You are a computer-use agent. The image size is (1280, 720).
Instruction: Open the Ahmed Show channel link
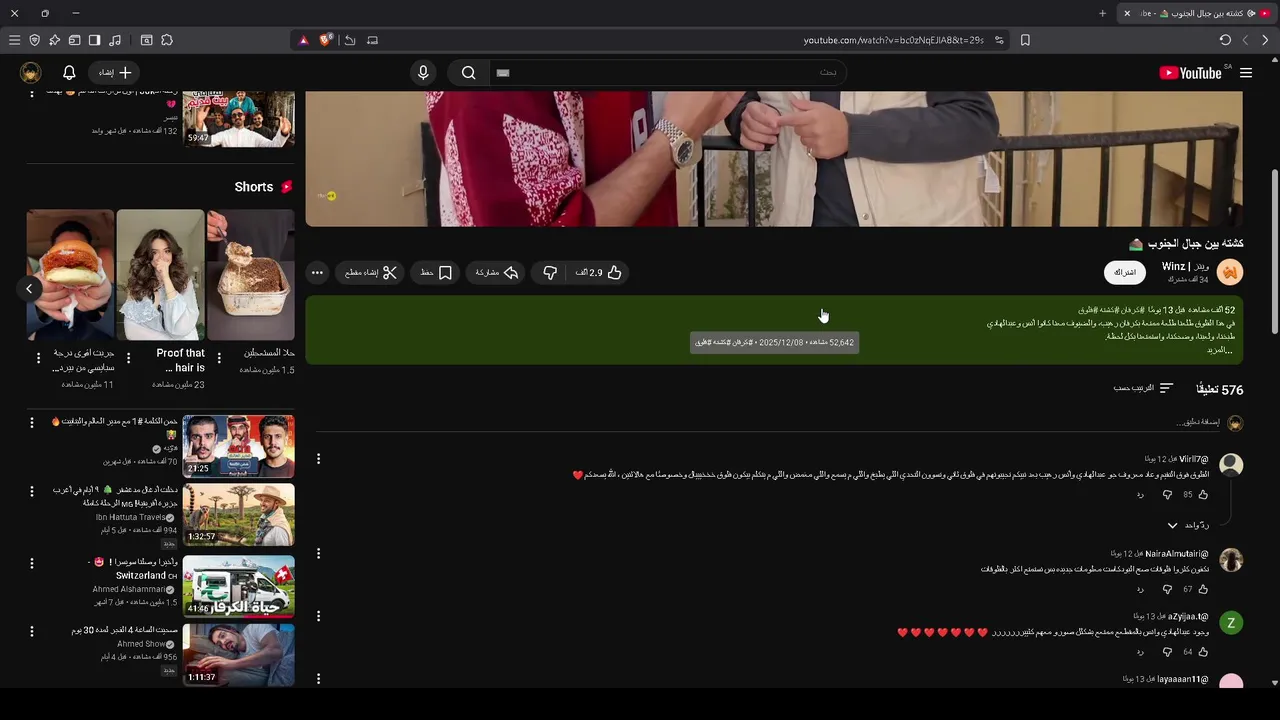(141, 644)
